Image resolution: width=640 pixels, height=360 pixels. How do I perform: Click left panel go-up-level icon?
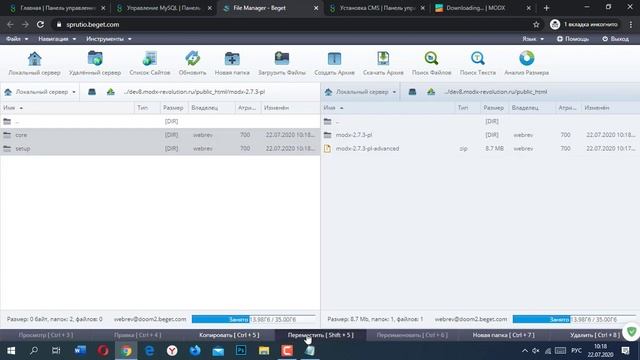pyautogui.click(x=111, y=92)
